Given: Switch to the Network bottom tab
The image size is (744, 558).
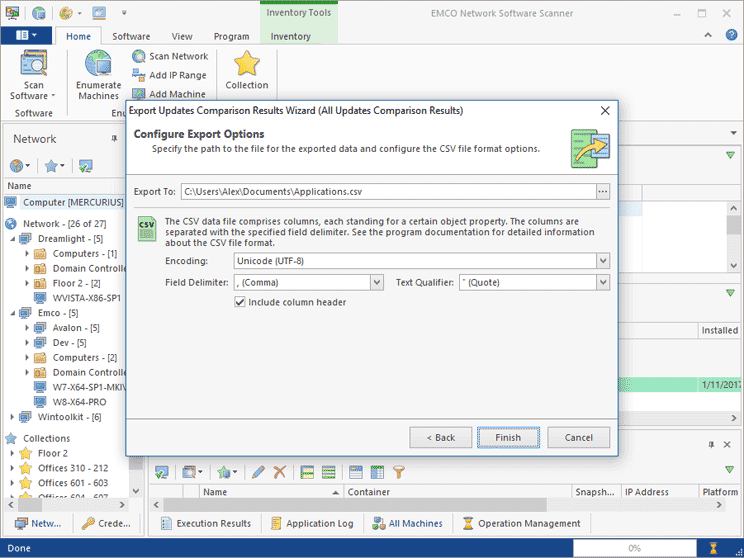Looking at the screenshot, I should pyautogui.click(x=38, y=523).
